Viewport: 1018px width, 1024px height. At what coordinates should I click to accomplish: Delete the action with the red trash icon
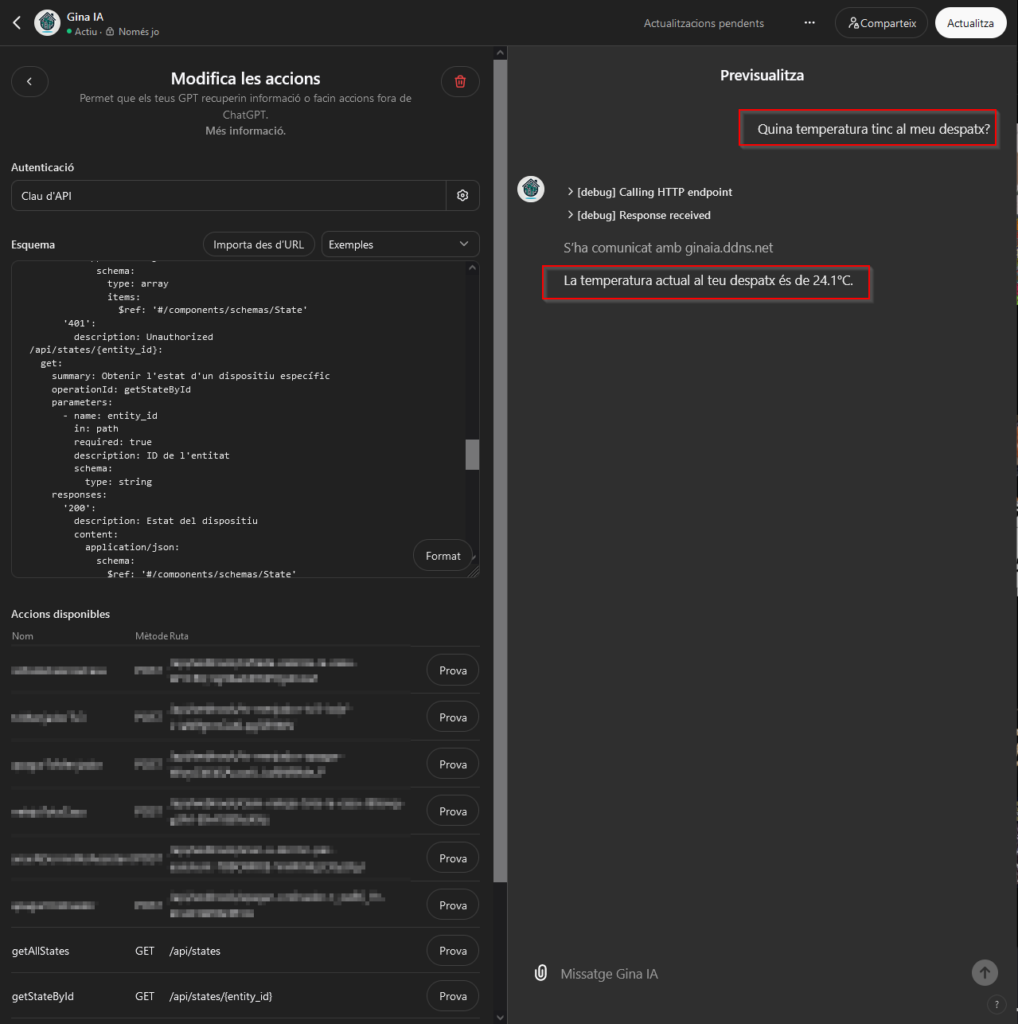coord(460,82)
